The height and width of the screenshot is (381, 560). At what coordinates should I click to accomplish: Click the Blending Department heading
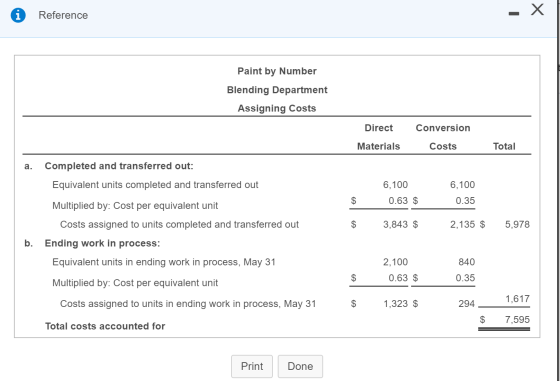point(277,90)
